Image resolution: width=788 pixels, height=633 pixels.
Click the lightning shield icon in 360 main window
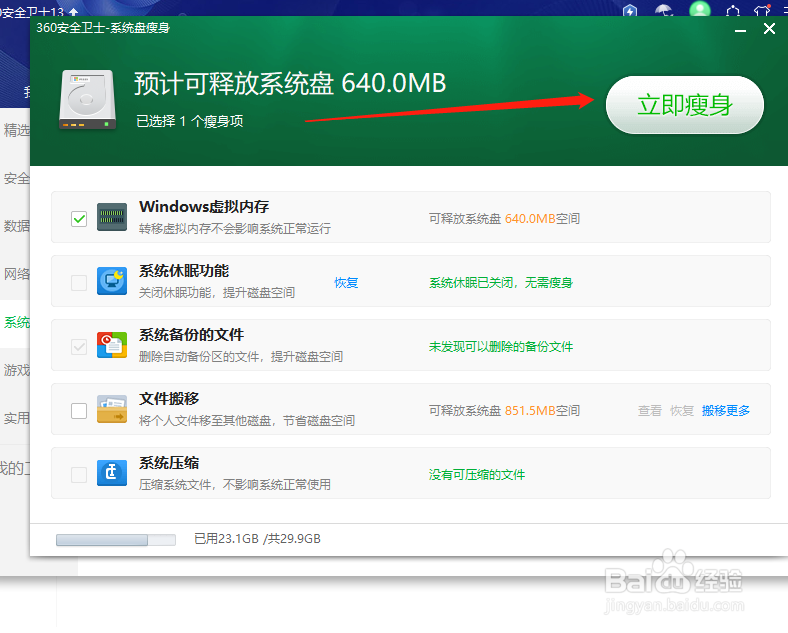pos(630,11)
